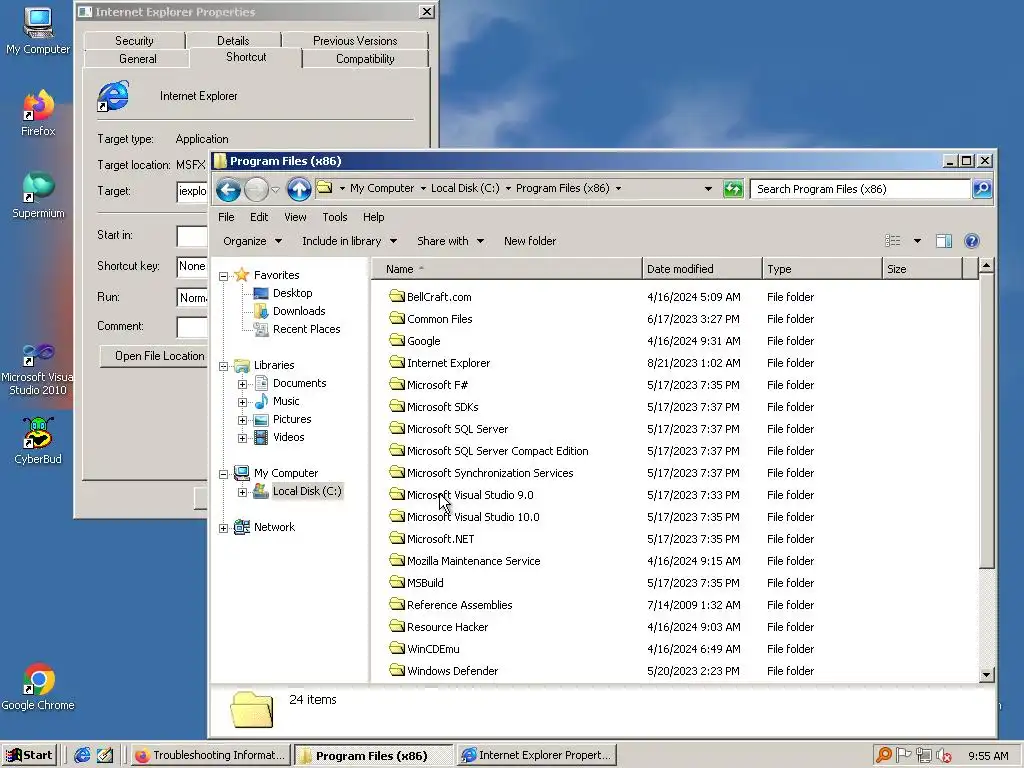Switch to Troubleshooting Information taskbar window
Viewport: 1024px width, 768px height.
pyautogui.click(x=210, y=756)
